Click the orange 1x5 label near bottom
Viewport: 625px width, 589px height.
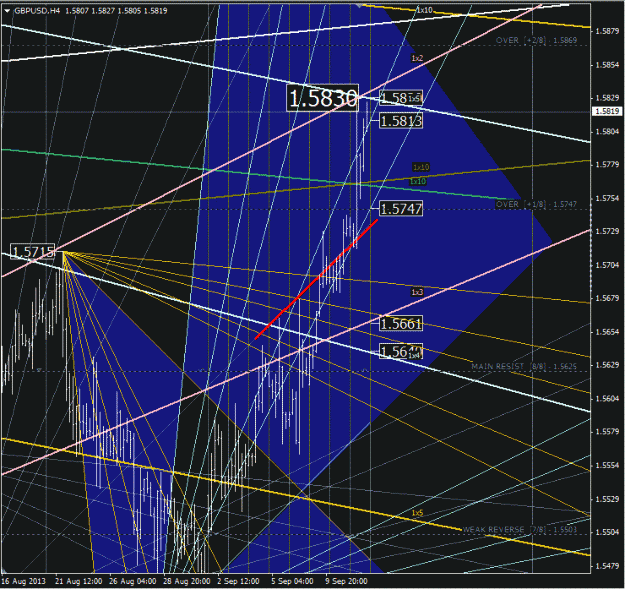(x=417, y=513)
